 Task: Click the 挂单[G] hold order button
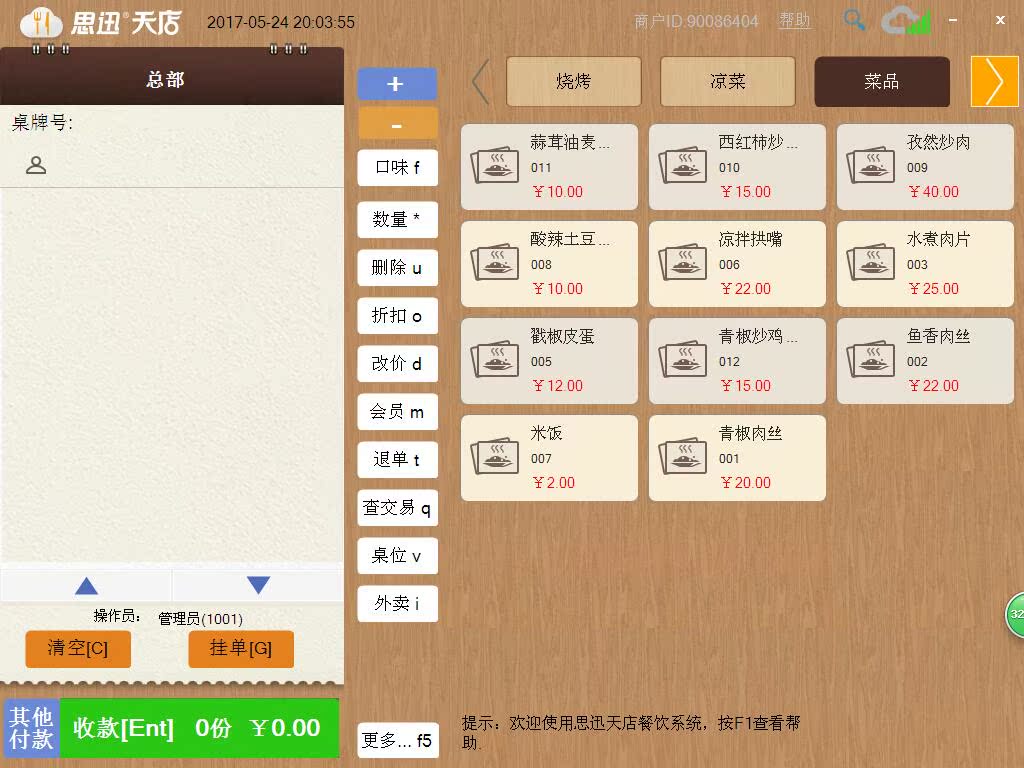[x=241, y=648]
